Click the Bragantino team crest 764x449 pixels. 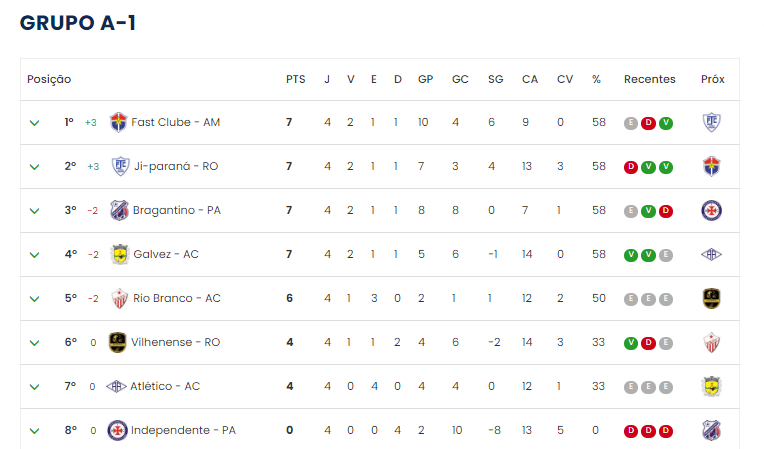(118, 210)
